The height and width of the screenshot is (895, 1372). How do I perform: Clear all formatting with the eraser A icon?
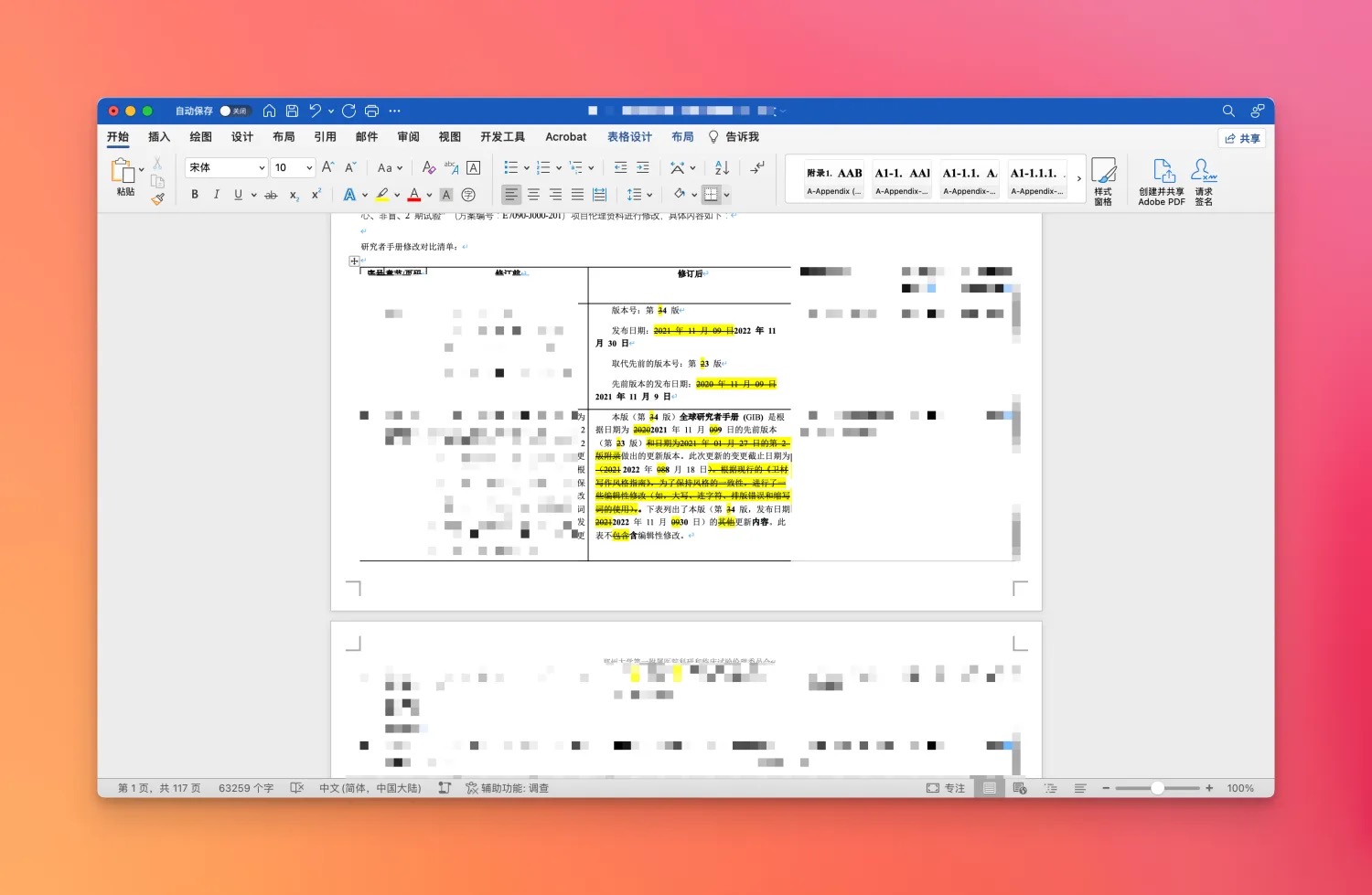coord(428,167)
